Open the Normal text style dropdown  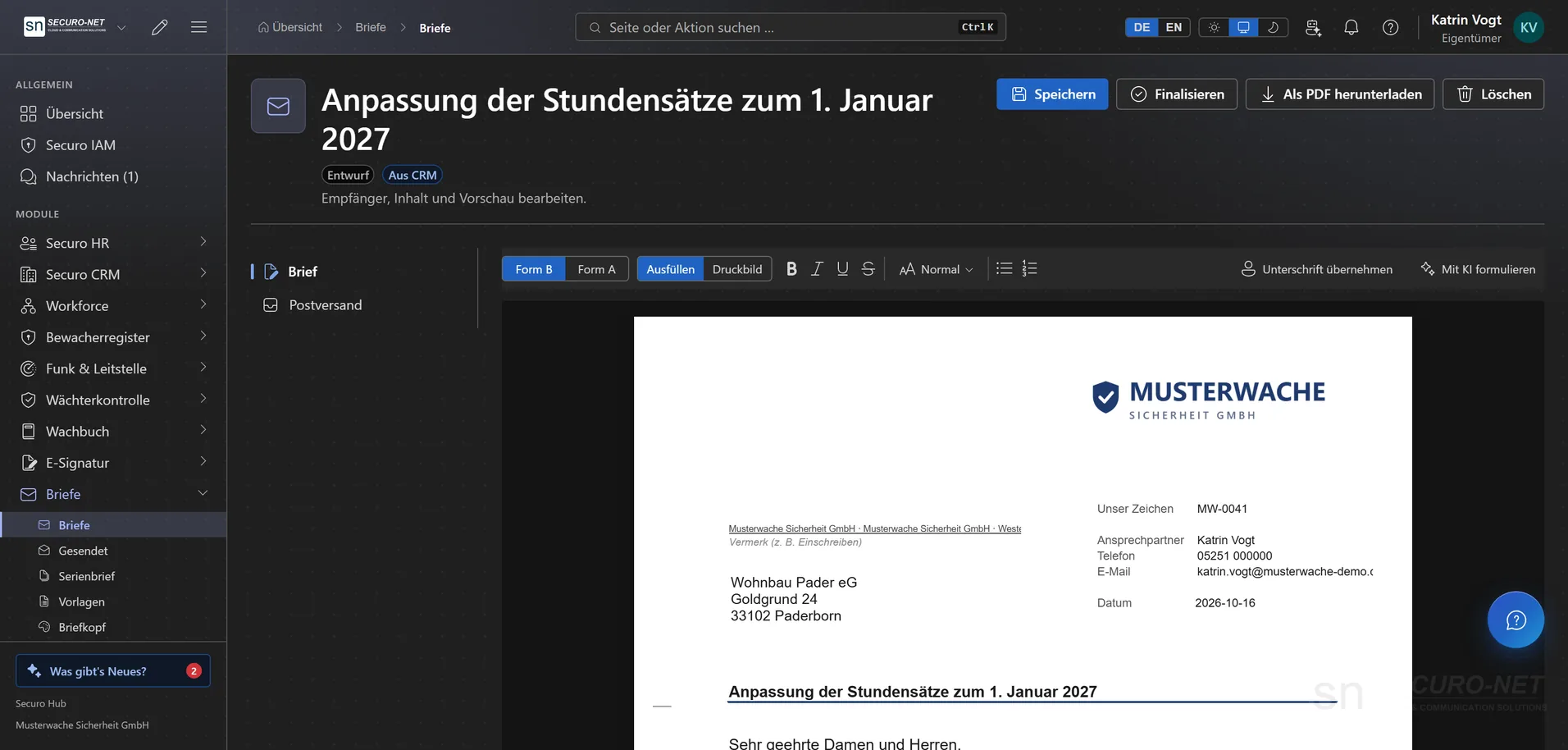936,269
